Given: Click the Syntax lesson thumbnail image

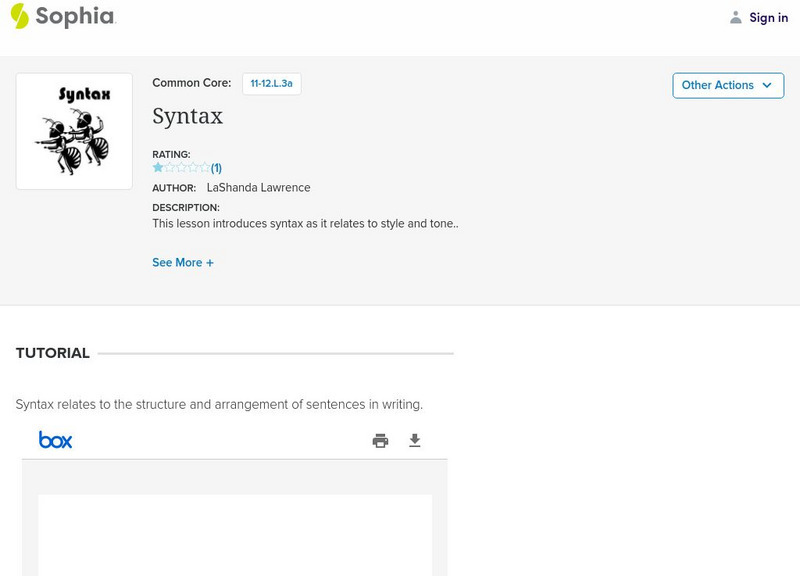Looking at the screenshot, I should point(73,129).
